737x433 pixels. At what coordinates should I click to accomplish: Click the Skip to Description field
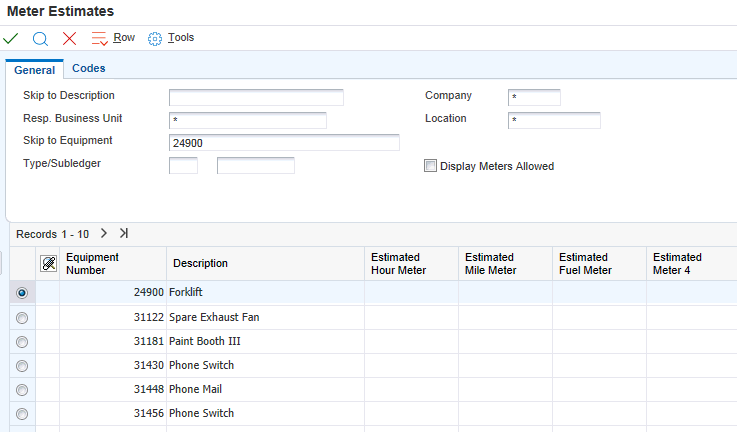(x=256, y=97)
